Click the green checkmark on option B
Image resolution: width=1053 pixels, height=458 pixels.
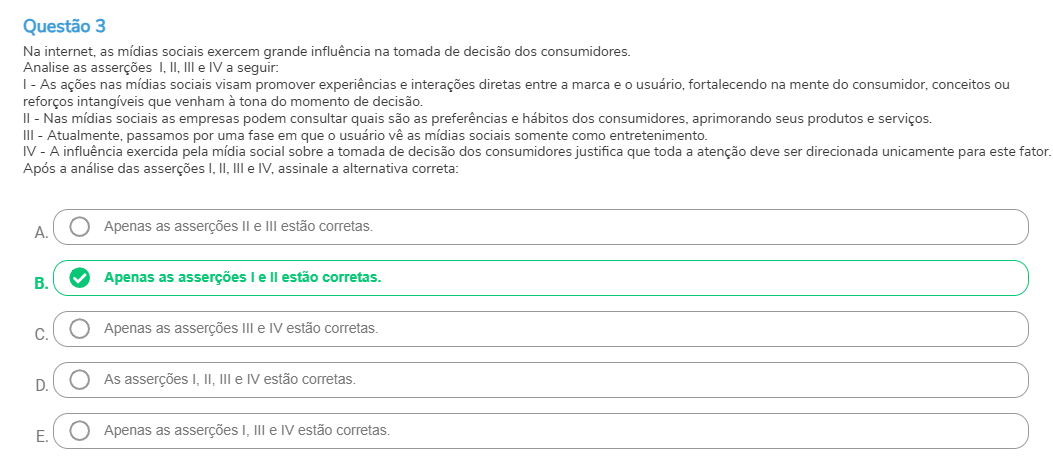[x=80, y=278]
